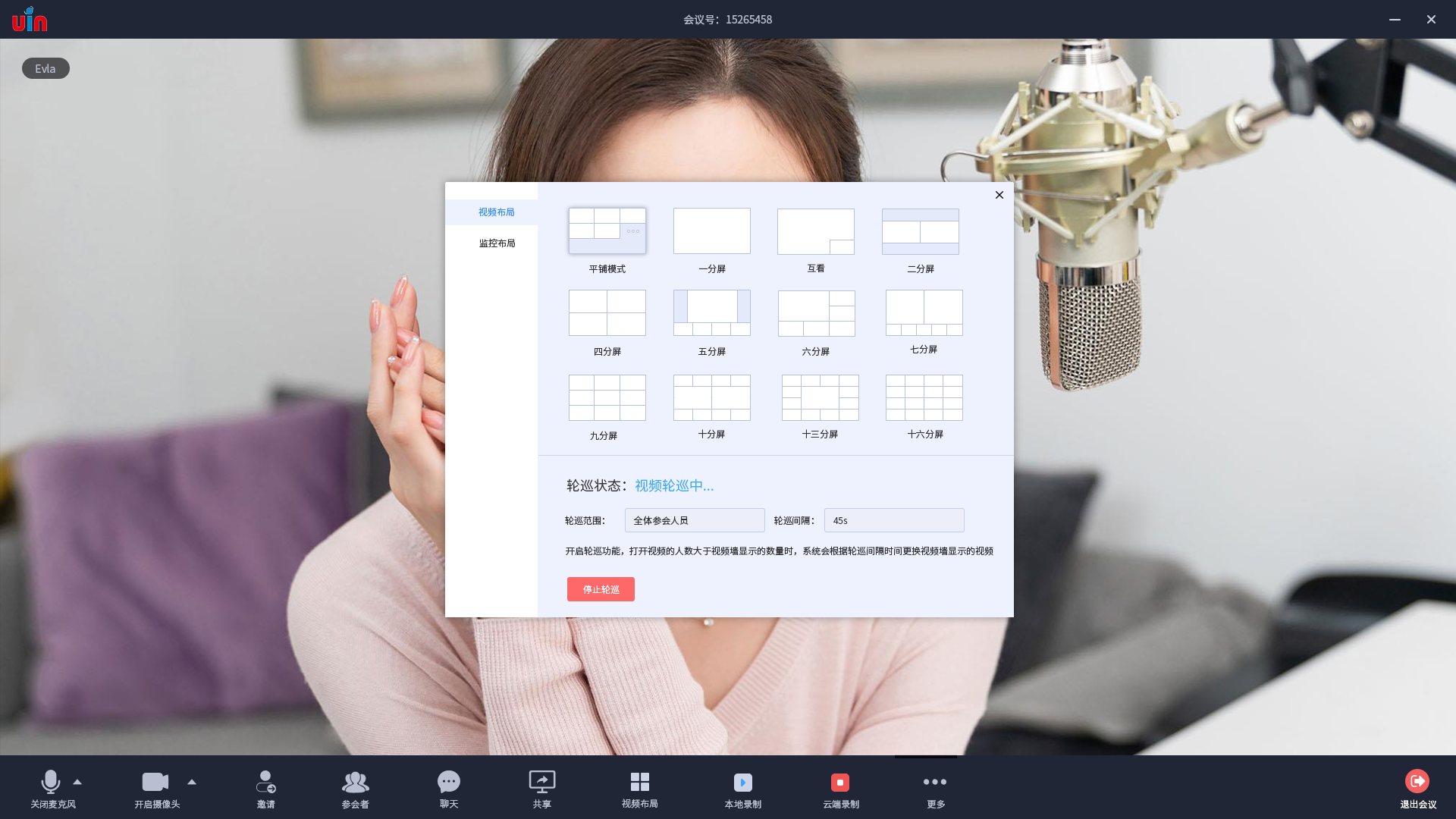Image resolution: width=1456 pixels, height=819 pixels.
Task: Toggle cloud recording button
Action: (x=840, y=782)
